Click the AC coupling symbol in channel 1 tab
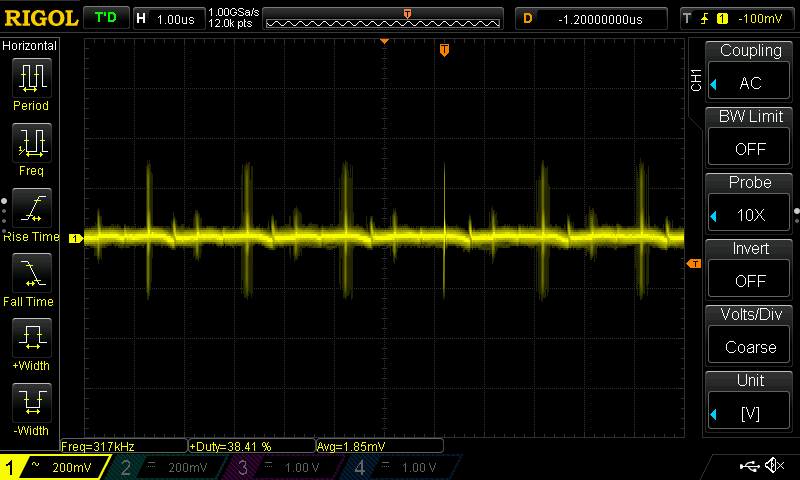The image size is (800, 480). 35,465
